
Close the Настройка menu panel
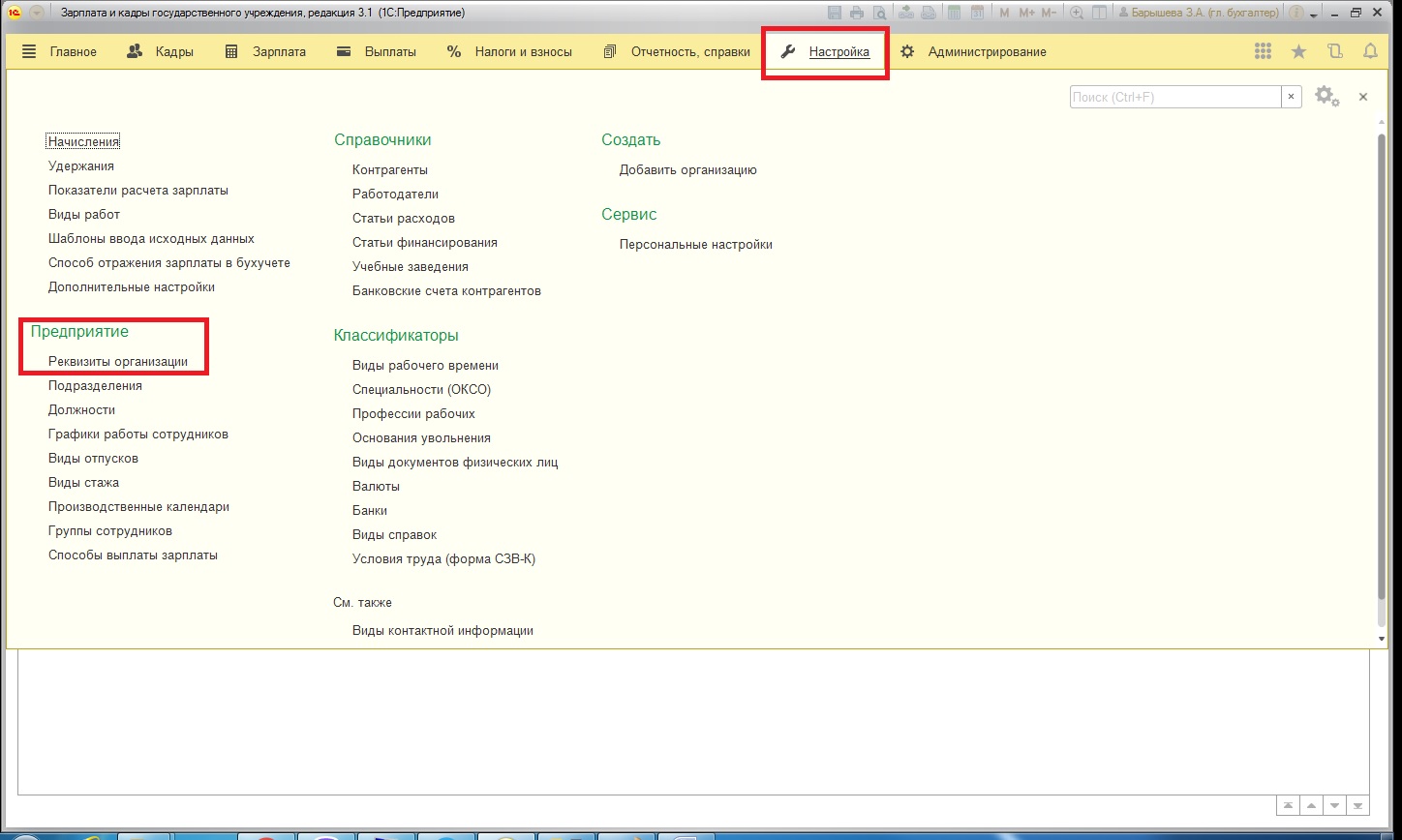click(1362, 97)
